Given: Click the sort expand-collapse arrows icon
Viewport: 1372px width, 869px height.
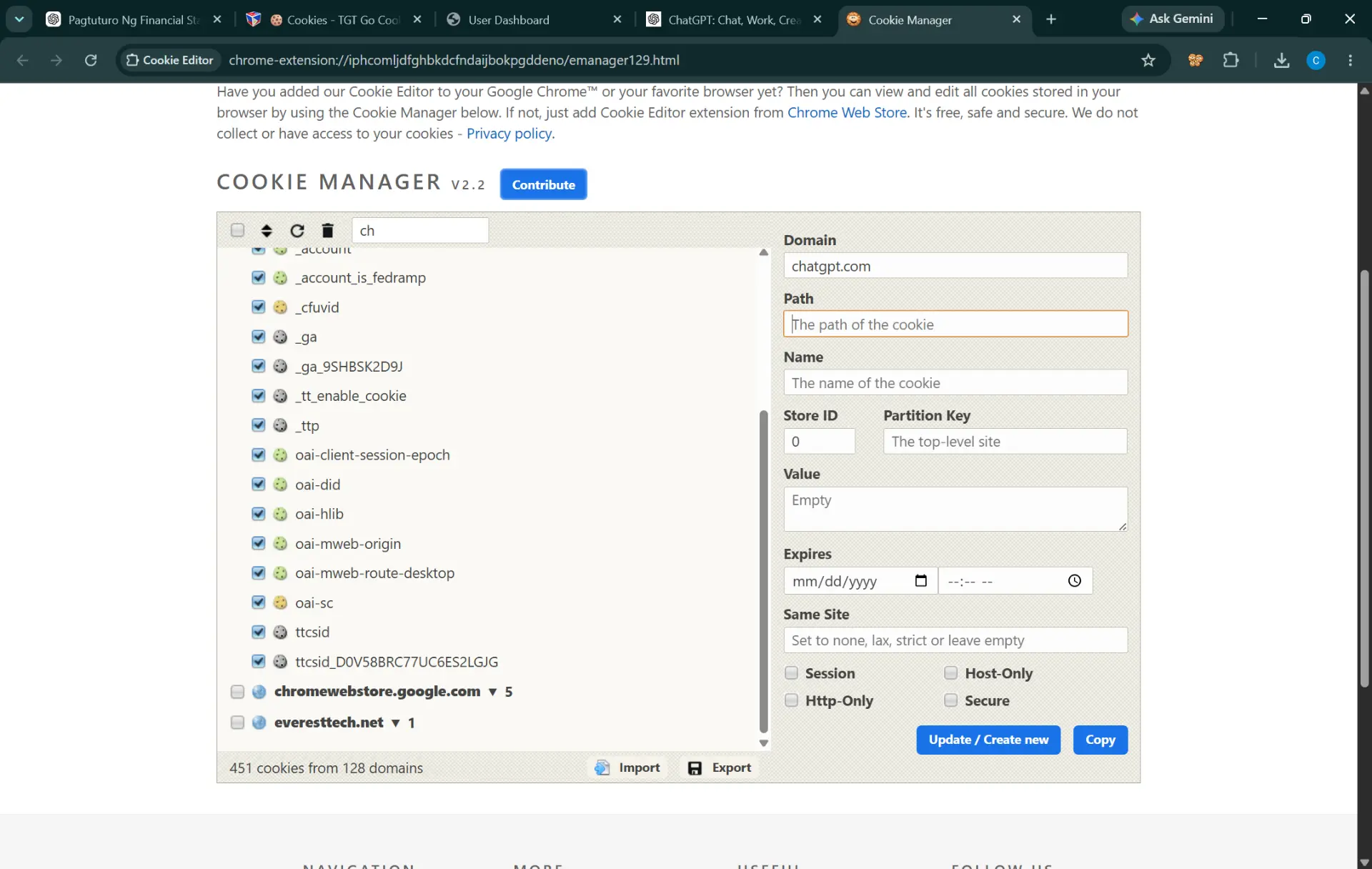Looking at the screenshot, I should click(x=267, y=230).
